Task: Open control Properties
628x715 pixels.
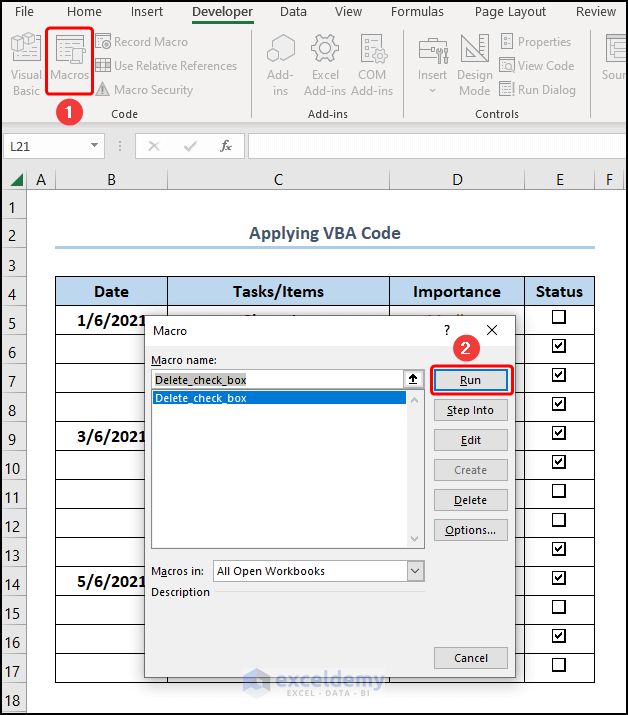Action: point(536,42)
